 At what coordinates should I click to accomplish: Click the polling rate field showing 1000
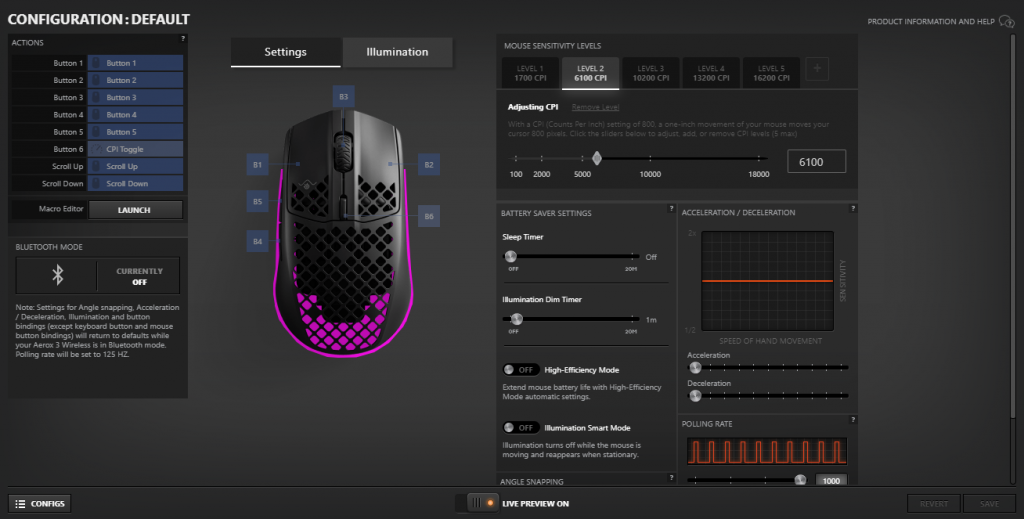[831, 480]
